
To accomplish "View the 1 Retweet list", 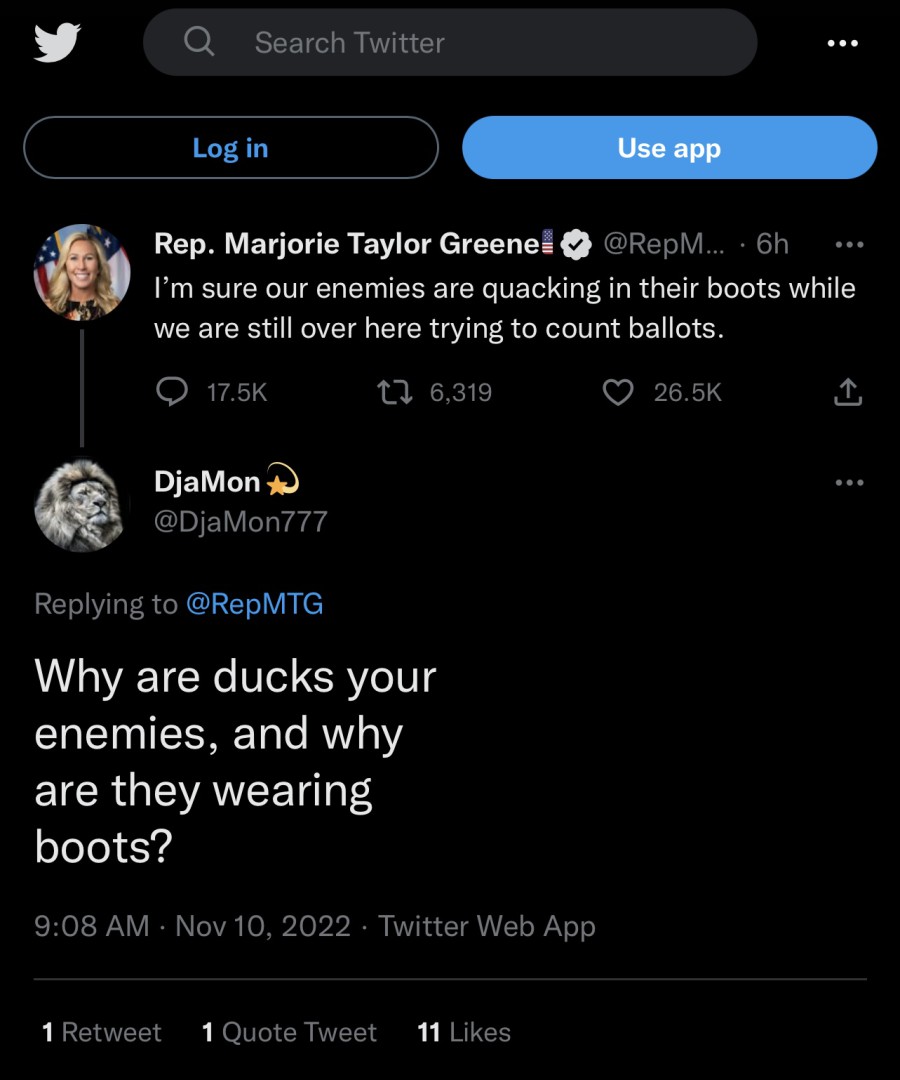I will (101, 1032).
